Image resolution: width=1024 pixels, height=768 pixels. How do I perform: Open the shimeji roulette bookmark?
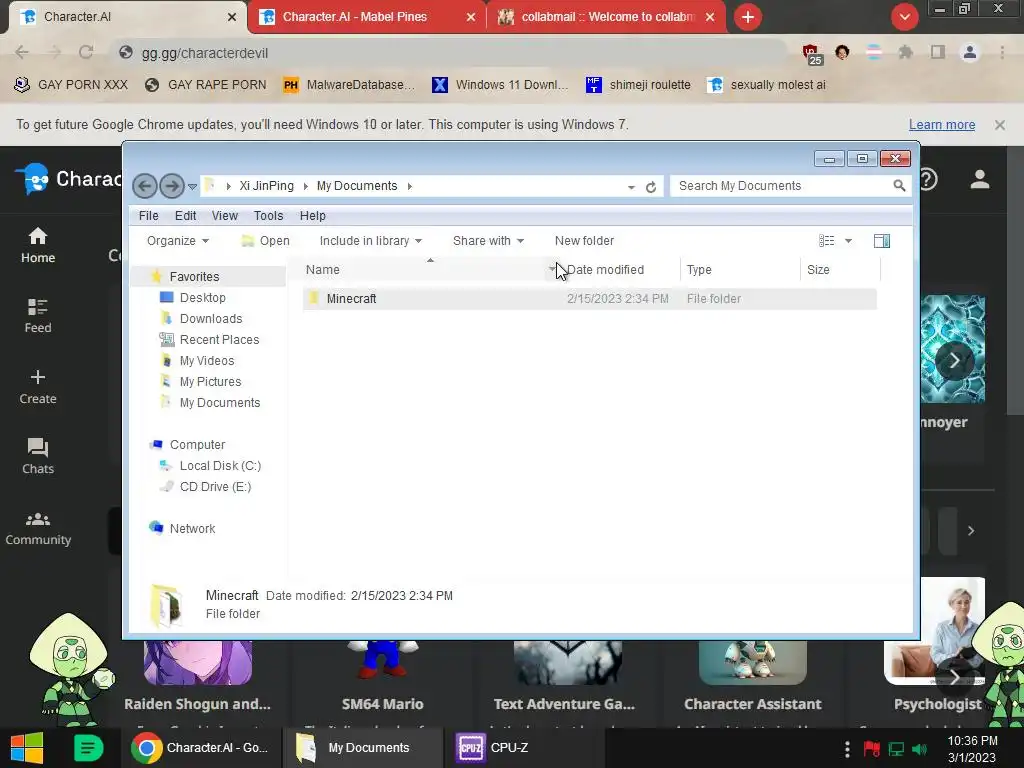638,85
